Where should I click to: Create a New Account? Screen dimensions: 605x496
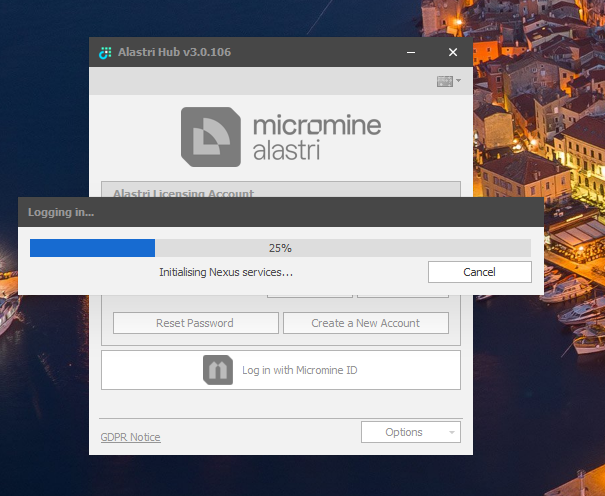(366, 323)
